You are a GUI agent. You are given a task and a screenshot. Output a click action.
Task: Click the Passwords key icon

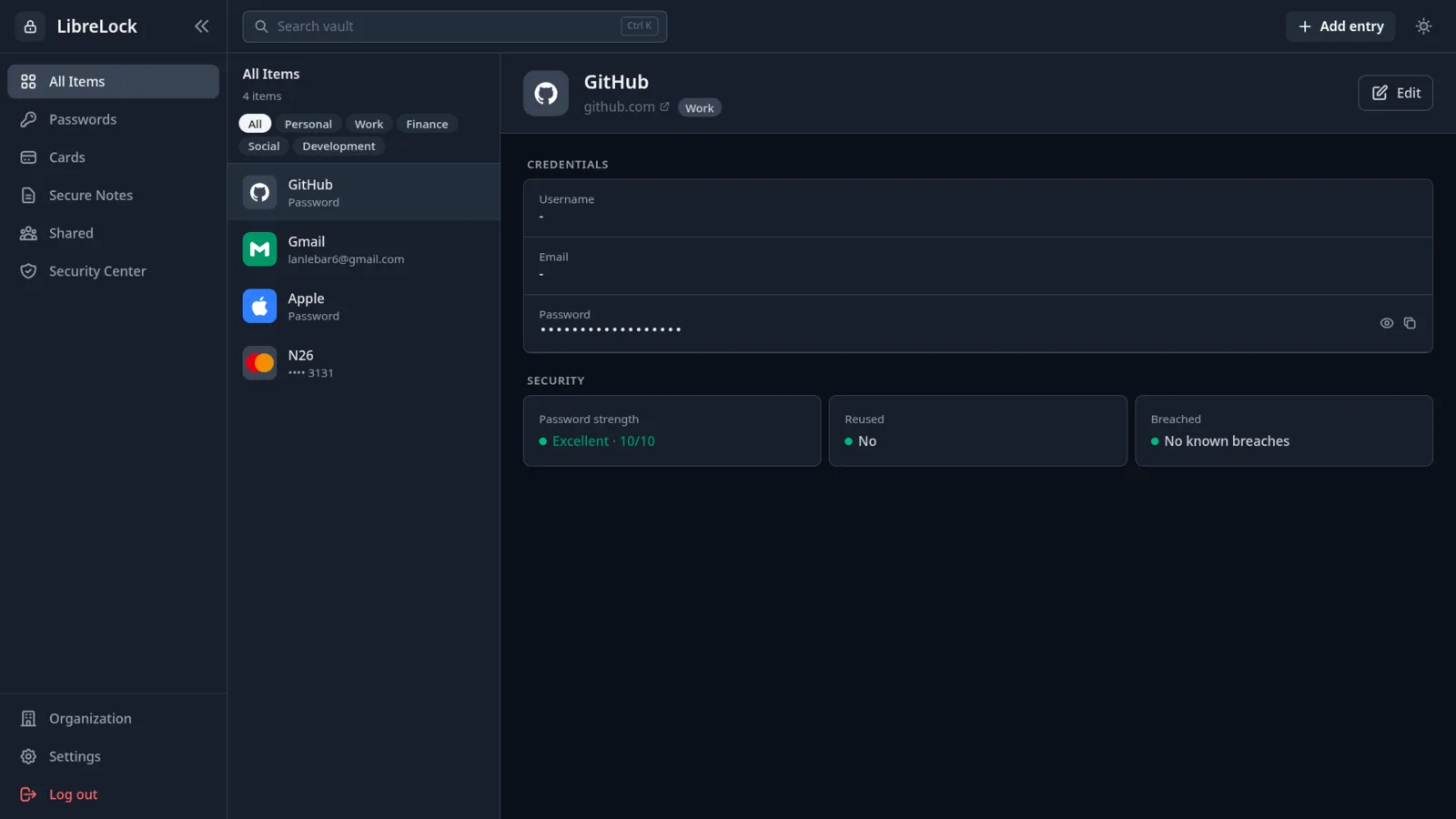(x=28, y=119)
